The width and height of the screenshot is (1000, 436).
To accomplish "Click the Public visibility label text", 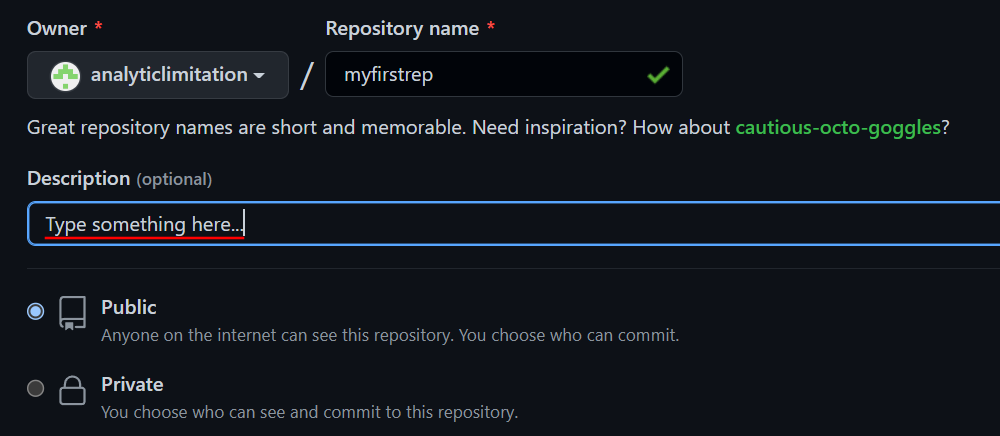I will [129, 307].
